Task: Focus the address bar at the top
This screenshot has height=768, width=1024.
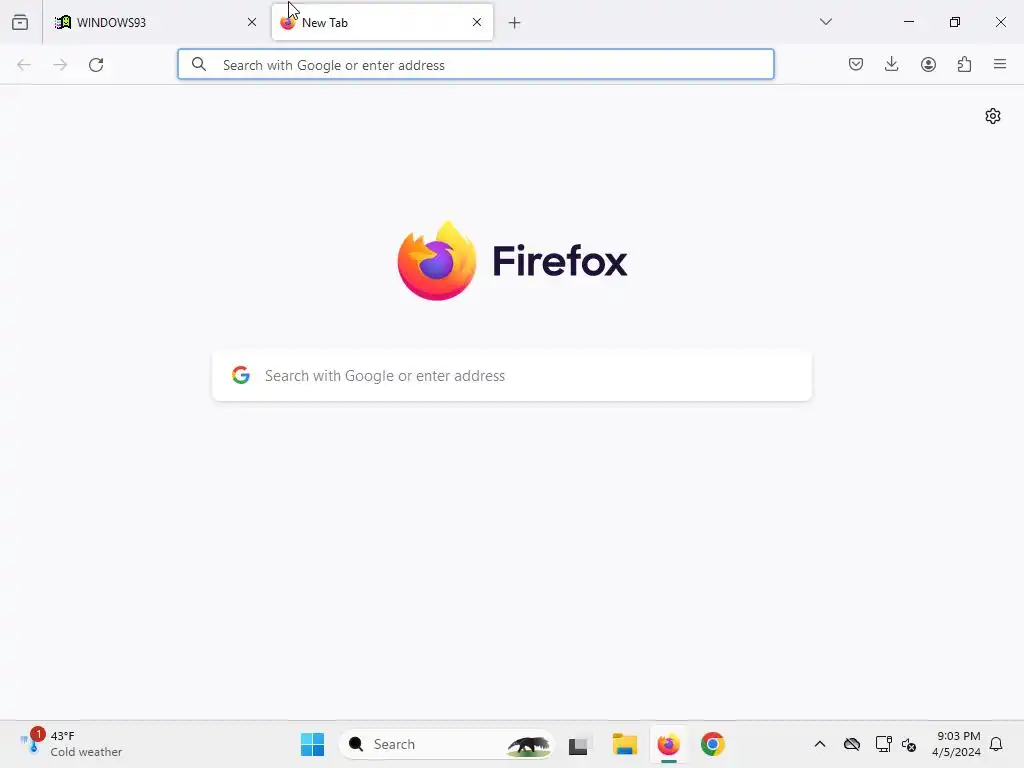Action: pos(475,65)
